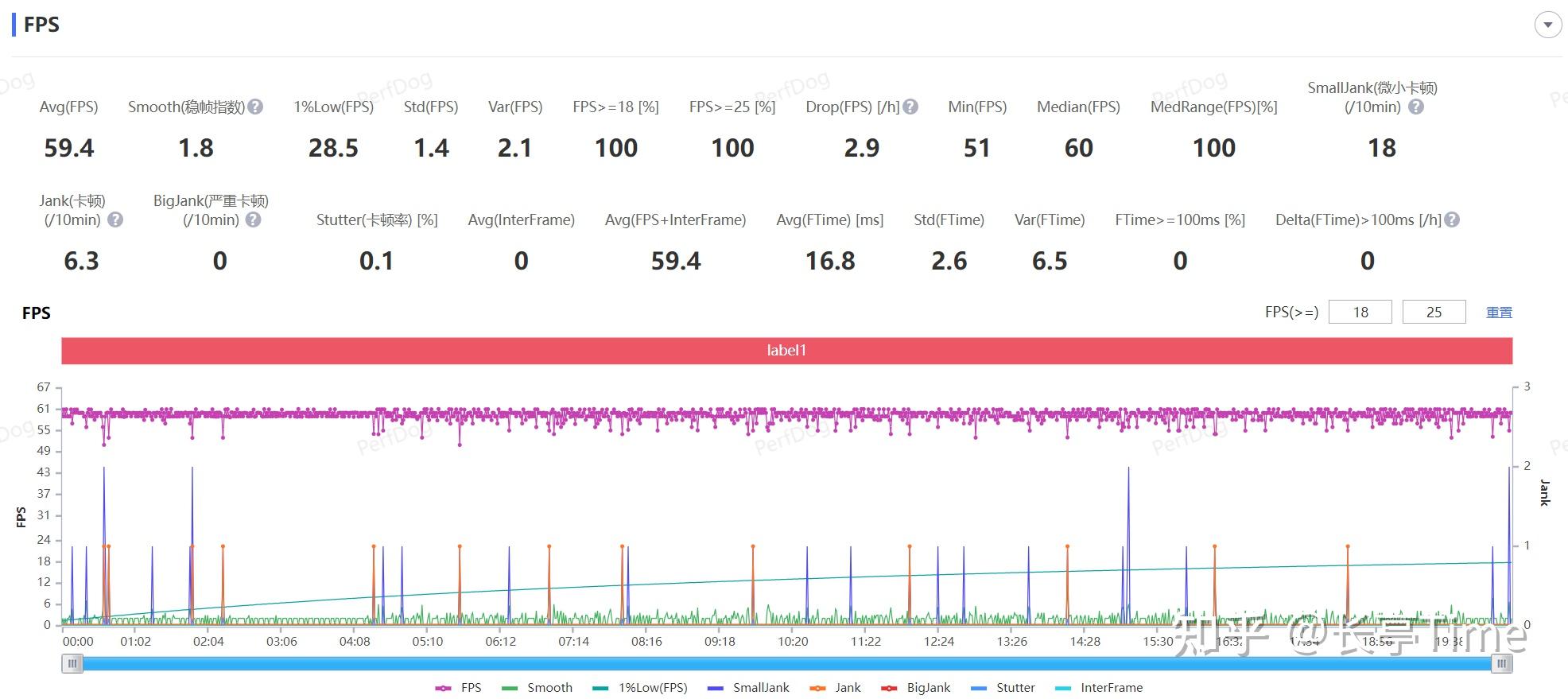Image resolution: width=1568 pixels, height=699 pixels.
Task: Toggle the FPS series in the chart legend
Action: click(x=459, y=688)
